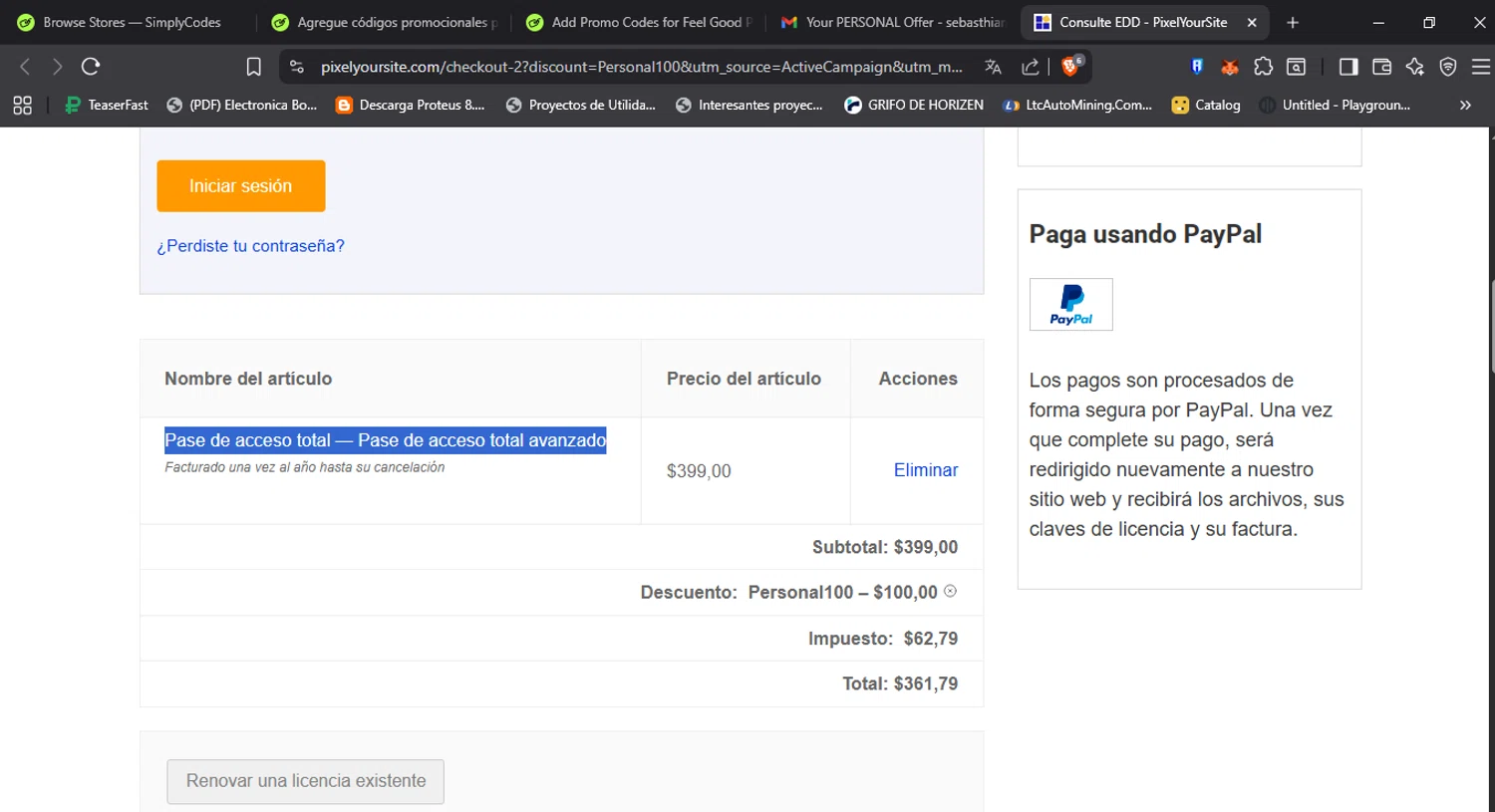
Task: Open the Leo AI sparkle icon
Action: [x=1414, y=67]
